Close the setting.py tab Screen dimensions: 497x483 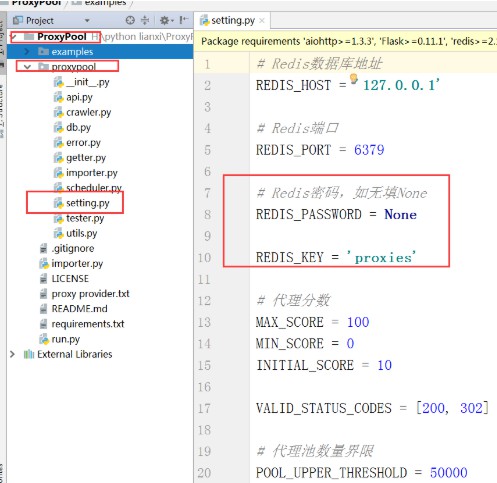tap(262, 21)
